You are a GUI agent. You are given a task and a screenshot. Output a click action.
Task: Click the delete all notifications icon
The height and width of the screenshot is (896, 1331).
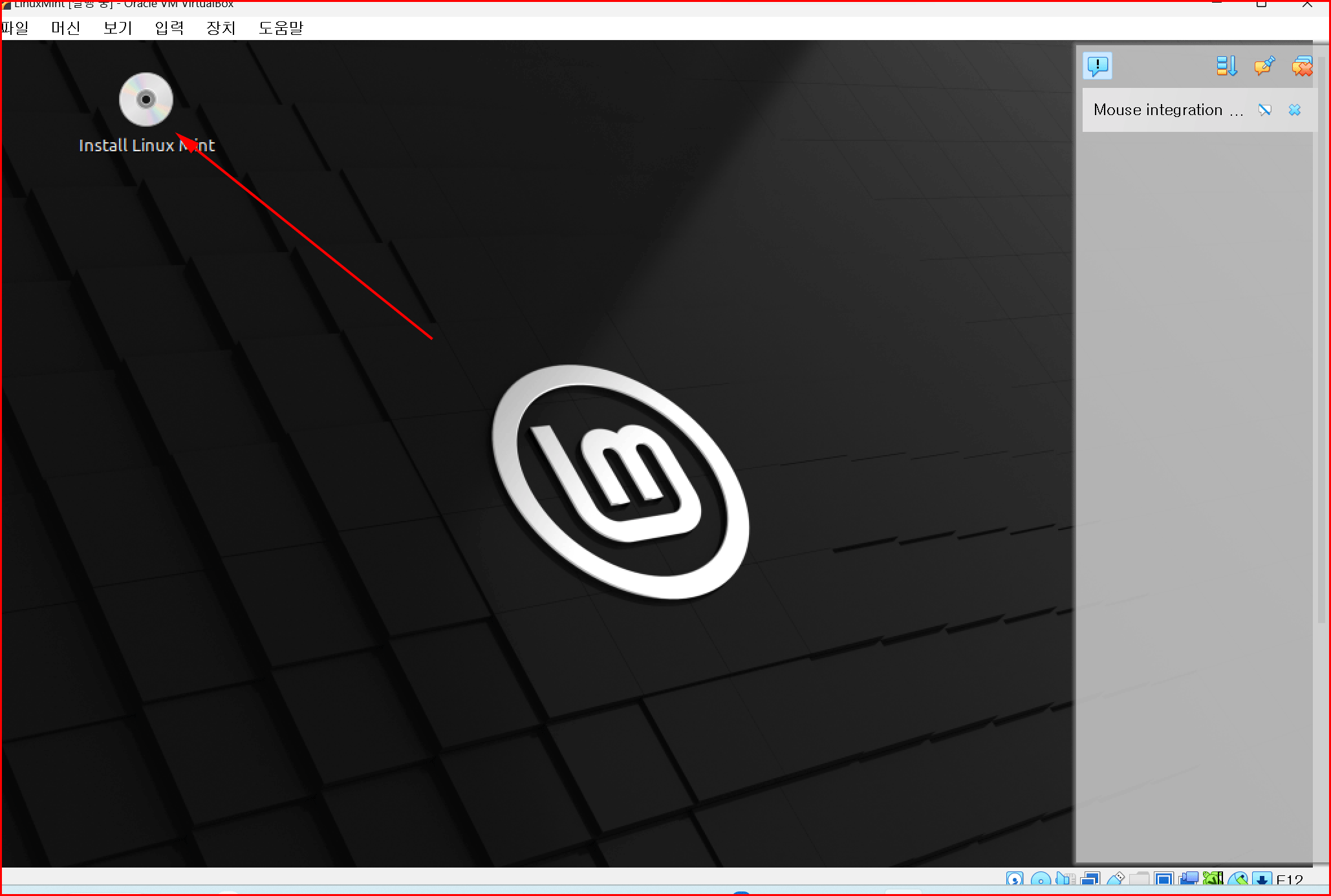point(1302,66)
